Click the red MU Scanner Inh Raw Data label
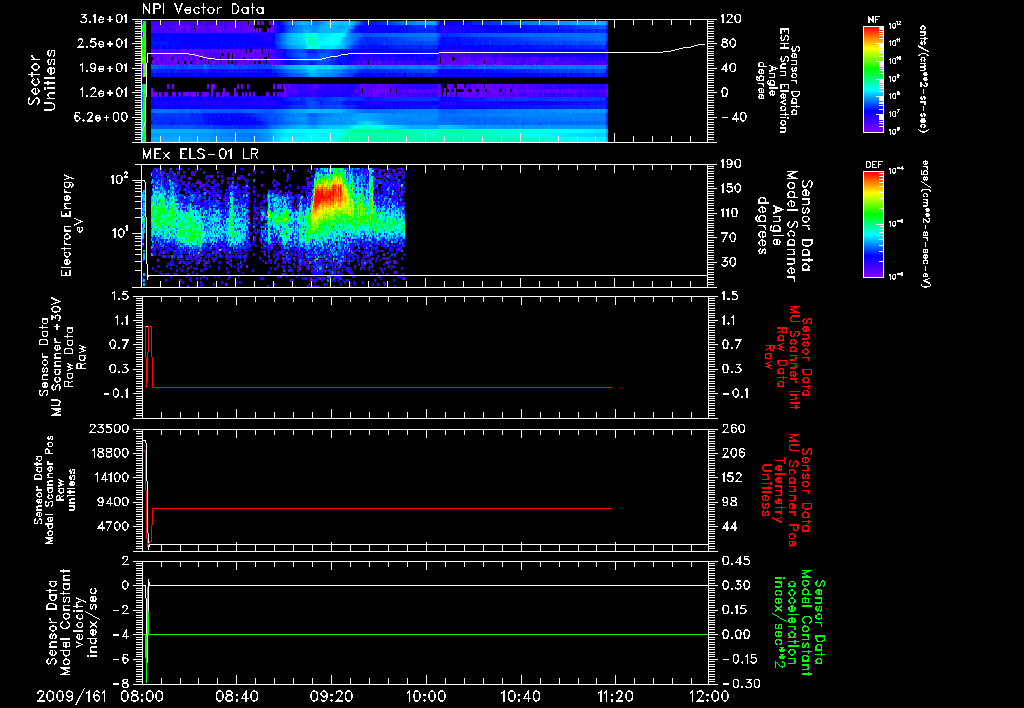This screenshot has width=1024, height=708. 788,357
